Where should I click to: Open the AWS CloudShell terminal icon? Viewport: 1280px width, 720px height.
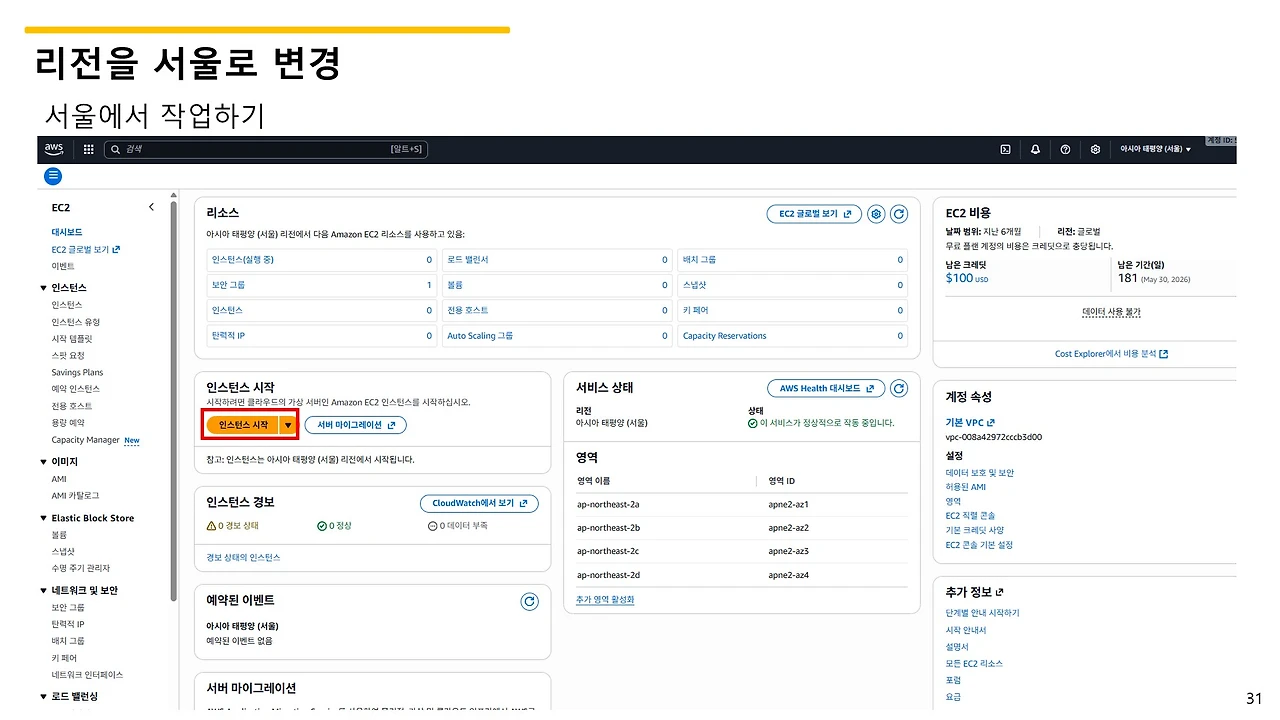coord(1005,149)
